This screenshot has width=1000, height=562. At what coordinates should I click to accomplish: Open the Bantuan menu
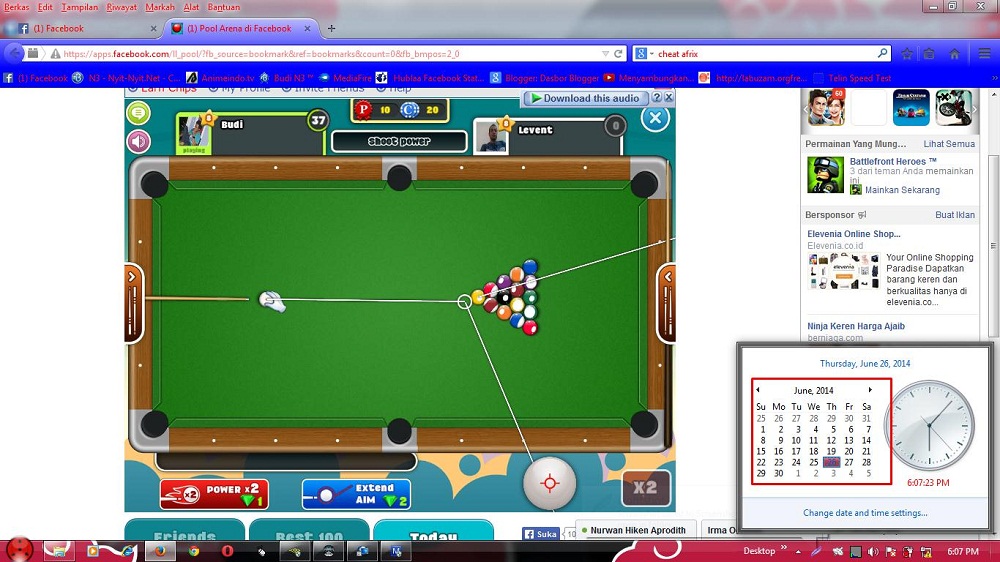pyautogui.click(x=224, y=7)
